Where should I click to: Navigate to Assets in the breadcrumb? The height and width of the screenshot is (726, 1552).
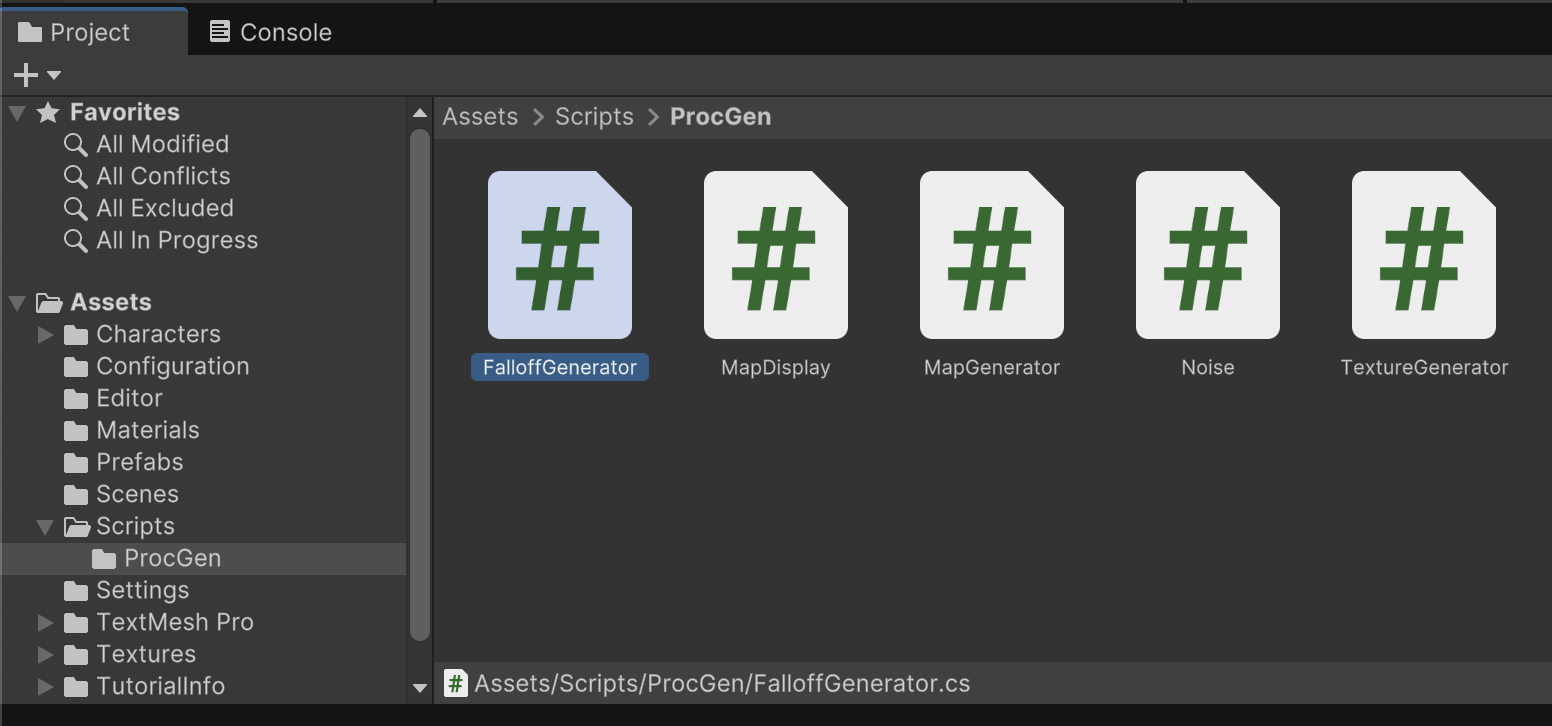[480, 117]
